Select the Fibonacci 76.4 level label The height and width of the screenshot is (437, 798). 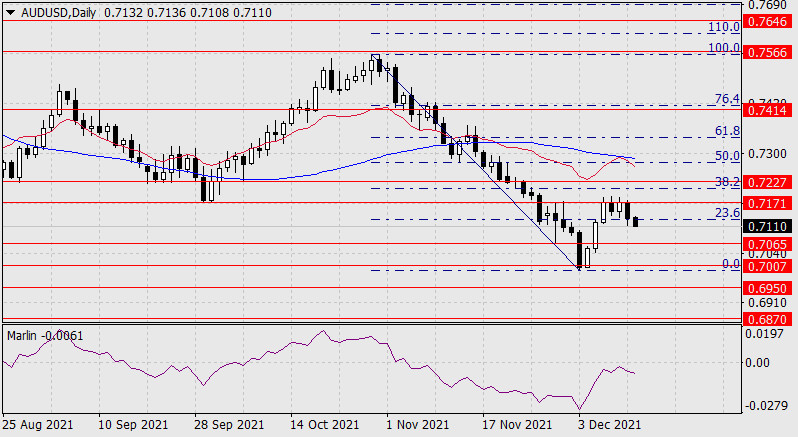point(727,99)
